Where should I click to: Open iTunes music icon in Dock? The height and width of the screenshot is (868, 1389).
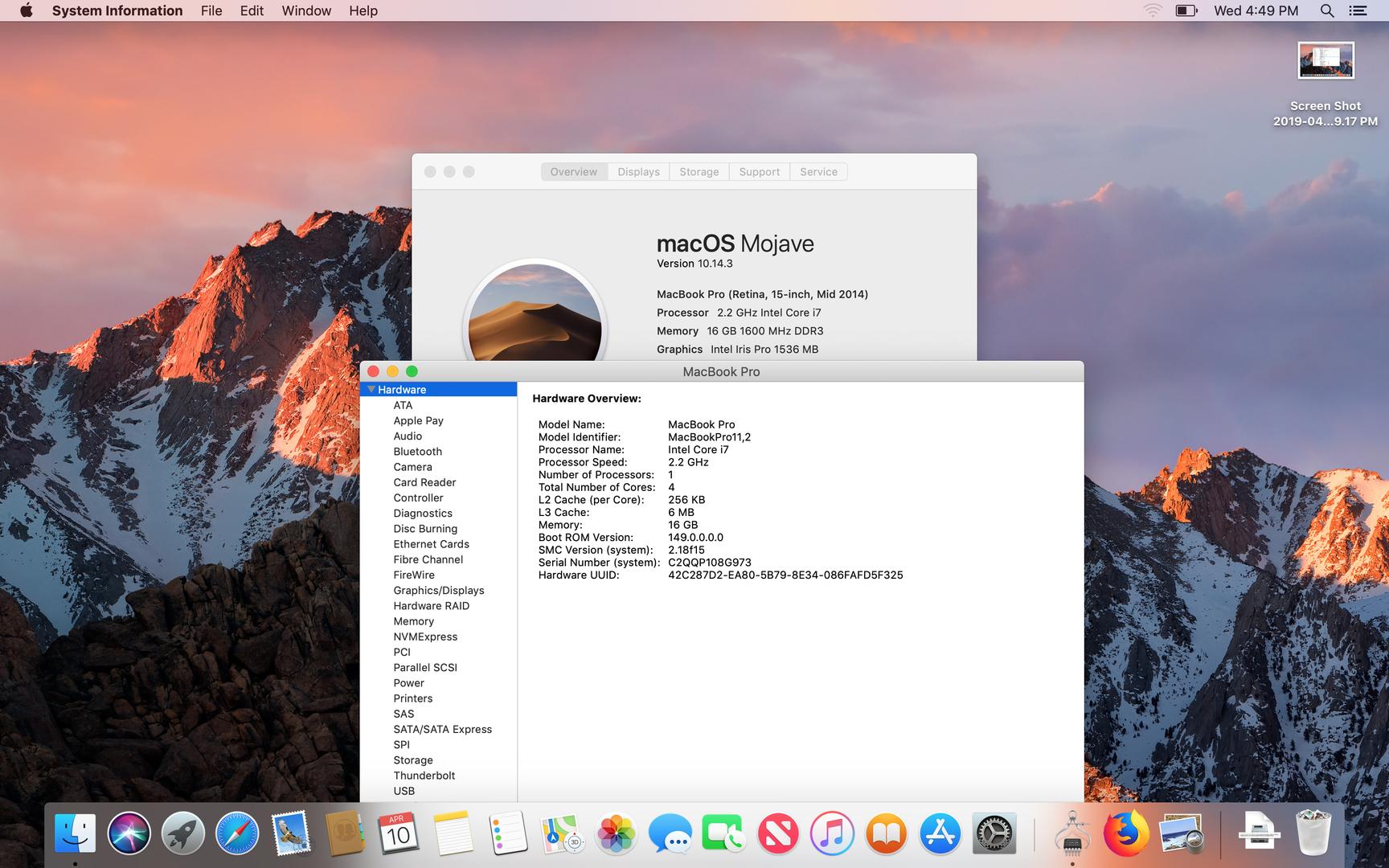(x=832, y=833)
